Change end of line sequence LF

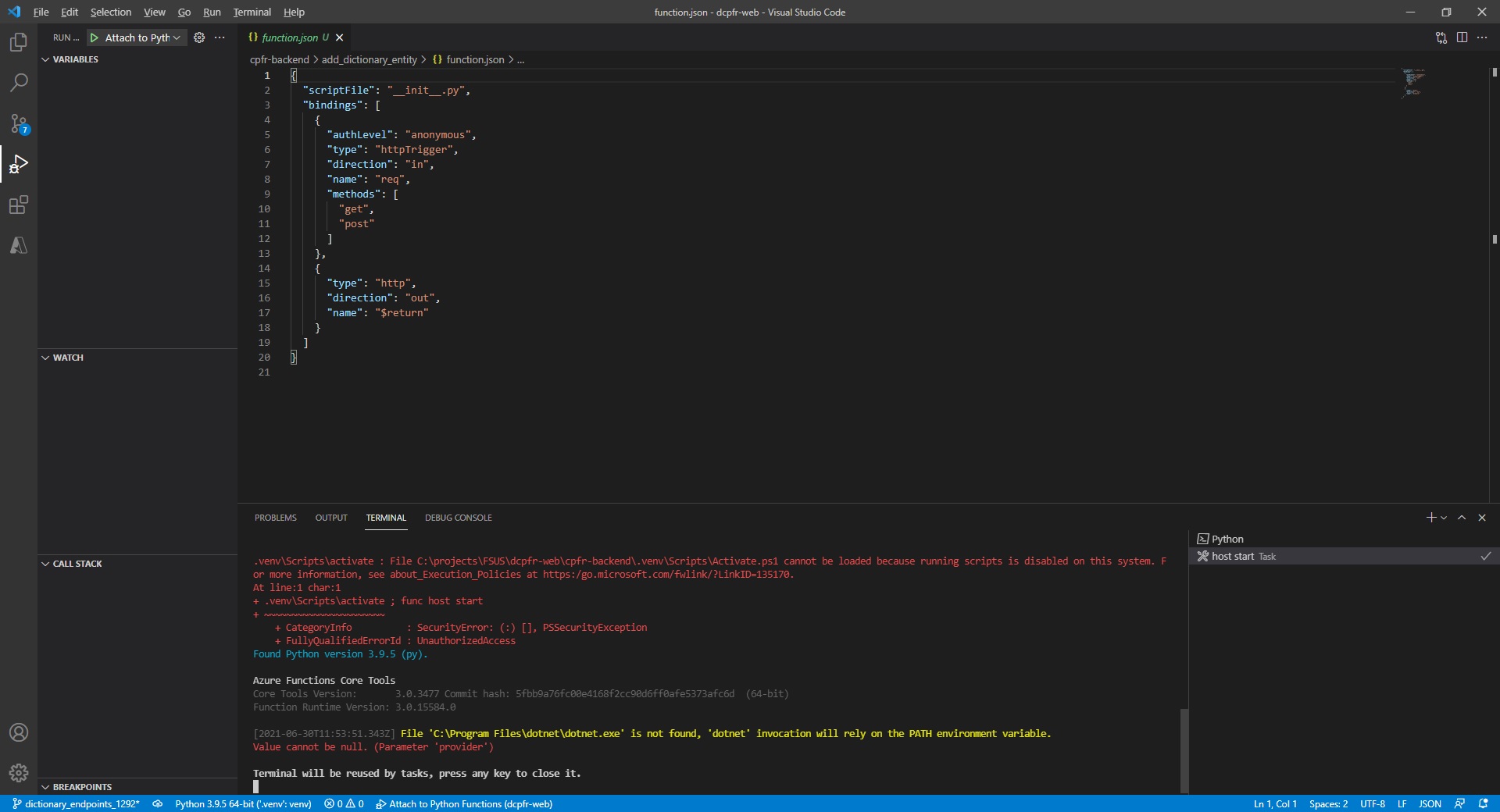1402,803
